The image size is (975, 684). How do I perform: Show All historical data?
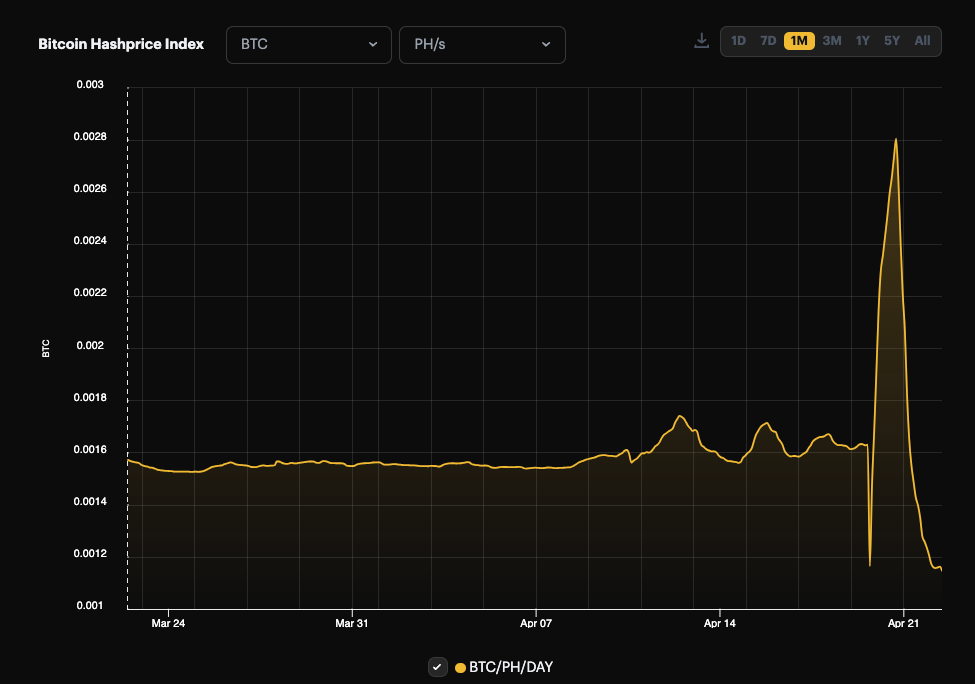pyautogui.click(x=921, y=41)
